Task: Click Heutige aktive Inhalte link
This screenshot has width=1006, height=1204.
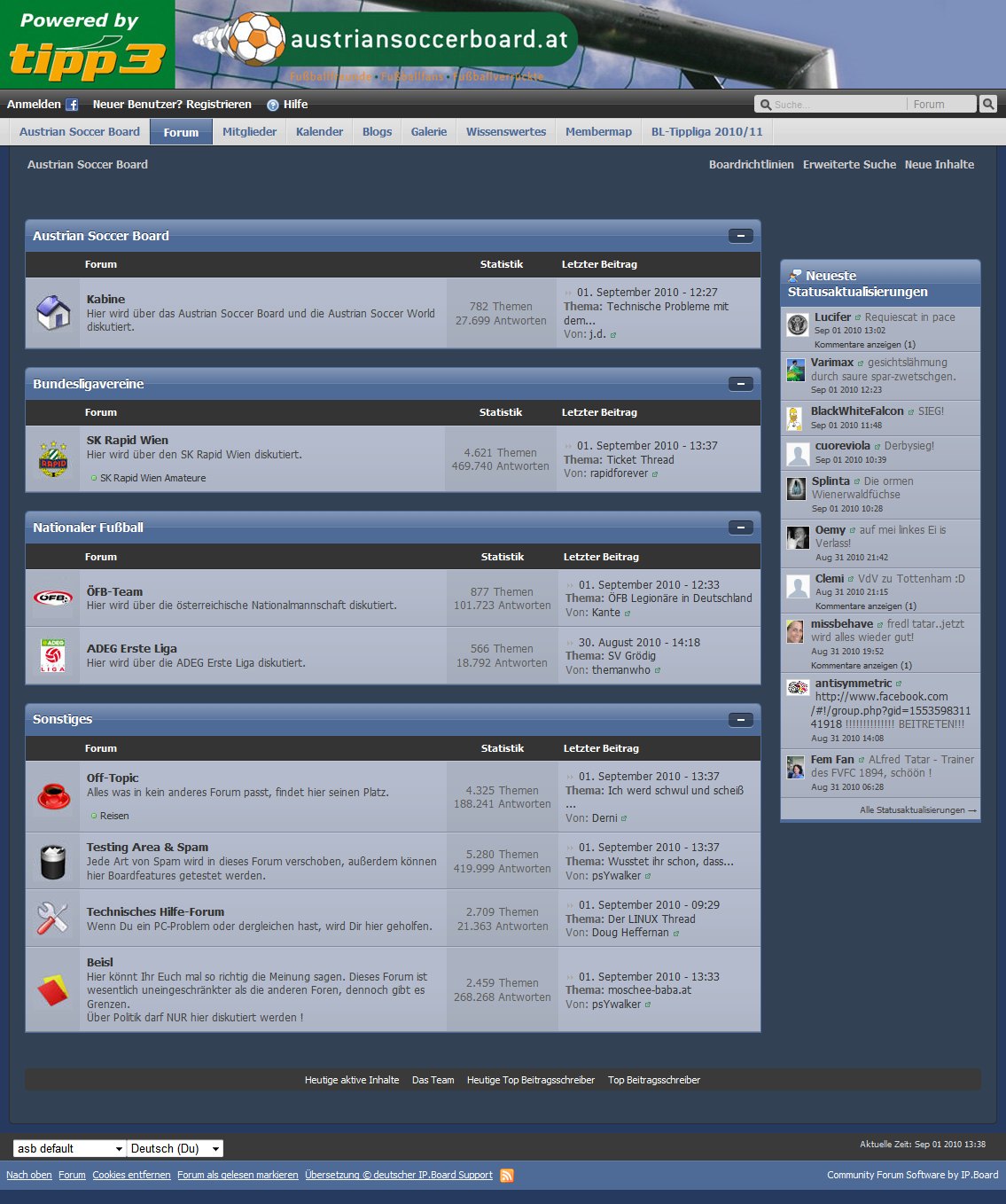Action: pos(352,1081)
